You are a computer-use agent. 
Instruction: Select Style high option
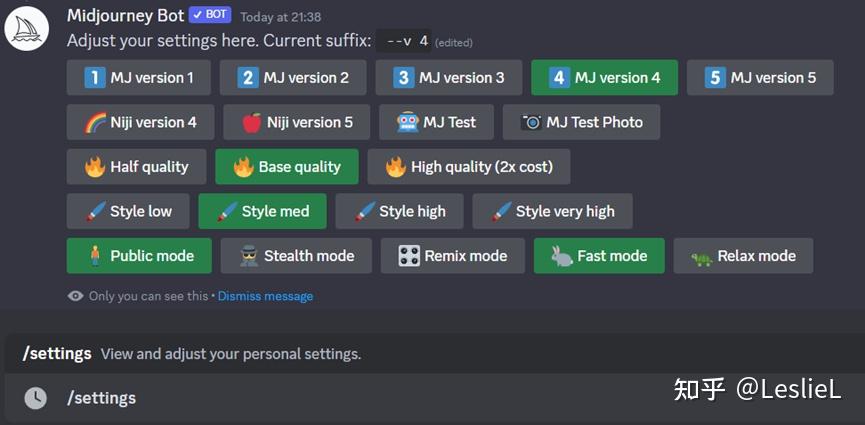[399, 211]
